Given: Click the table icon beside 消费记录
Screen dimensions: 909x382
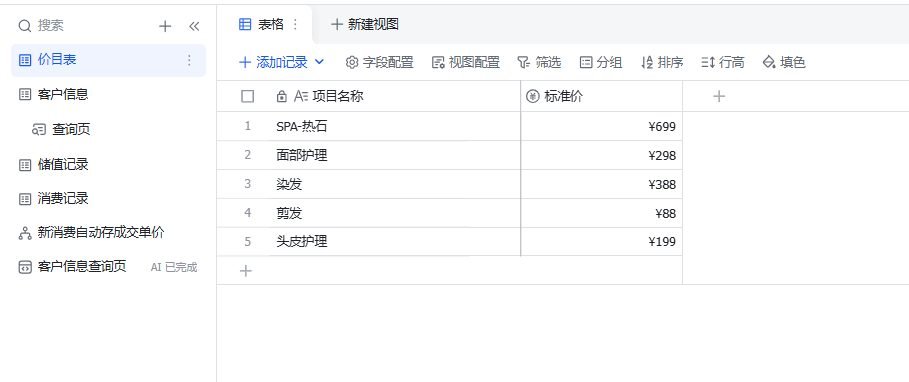Looking at the screenshot, I should click(25, 199).
